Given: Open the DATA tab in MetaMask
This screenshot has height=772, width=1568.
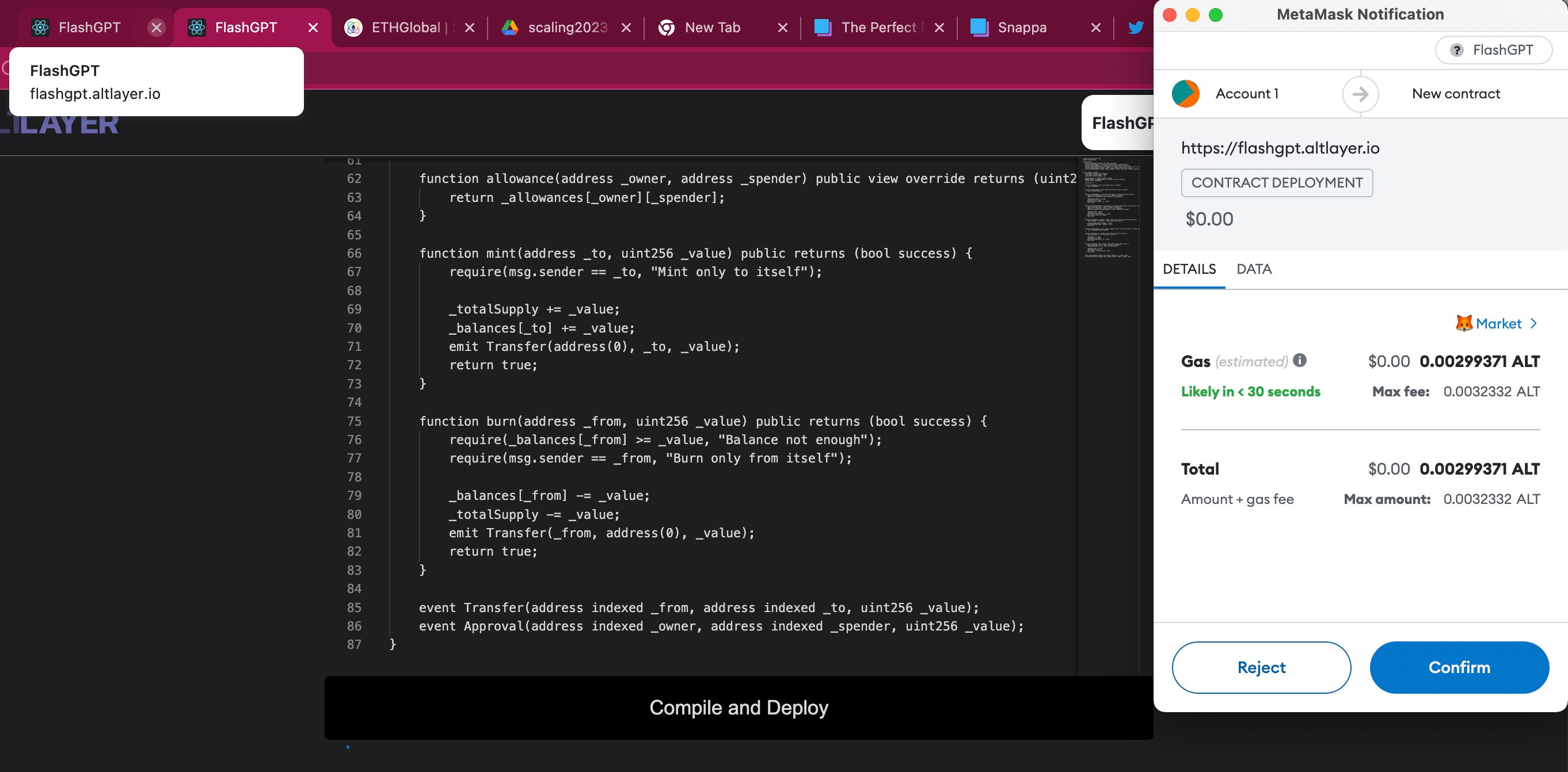Looking at the screenshot, I should pos(1254,269).
